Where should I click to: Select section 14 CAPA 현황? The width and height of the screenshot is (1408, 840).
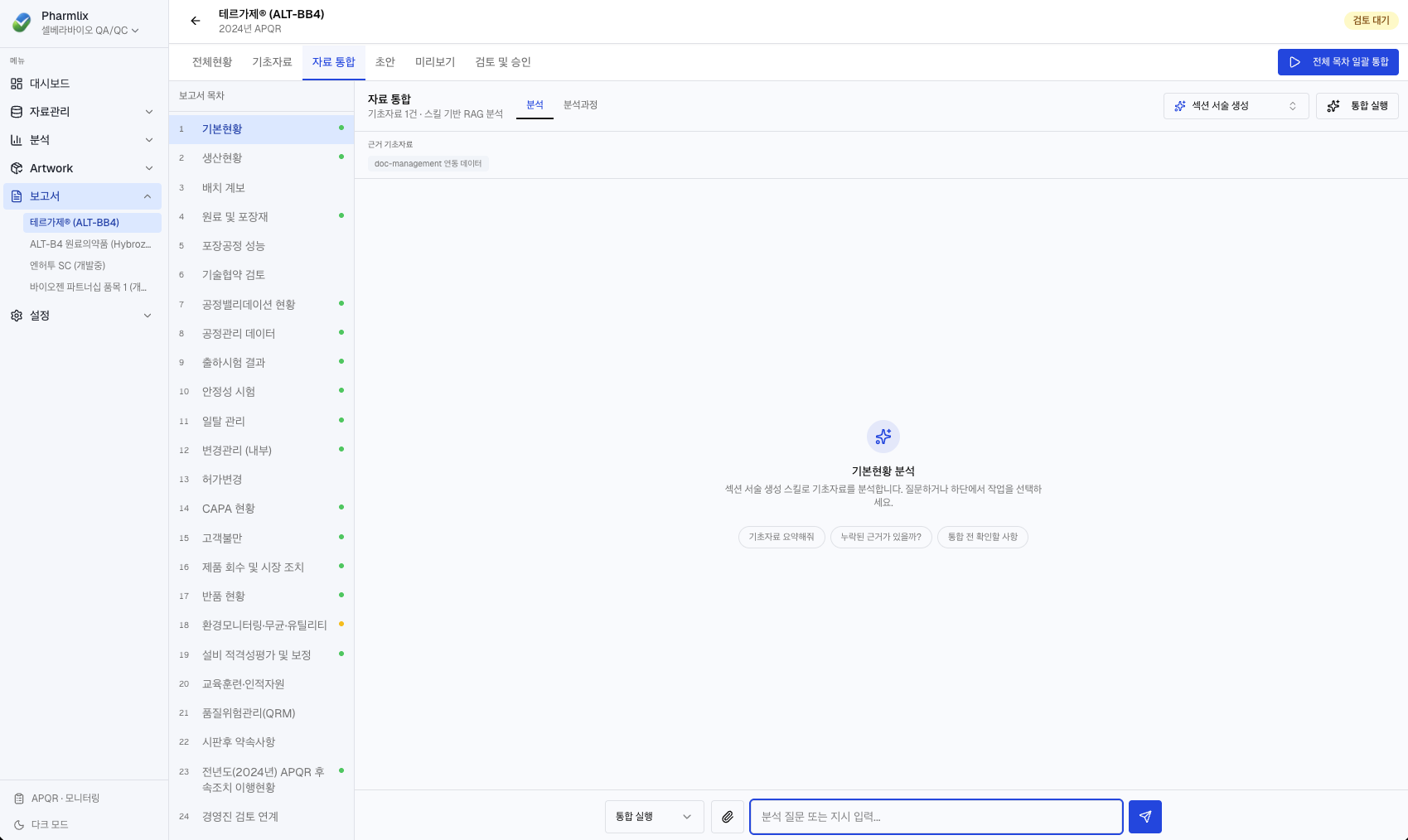click(x=262, y=509)
